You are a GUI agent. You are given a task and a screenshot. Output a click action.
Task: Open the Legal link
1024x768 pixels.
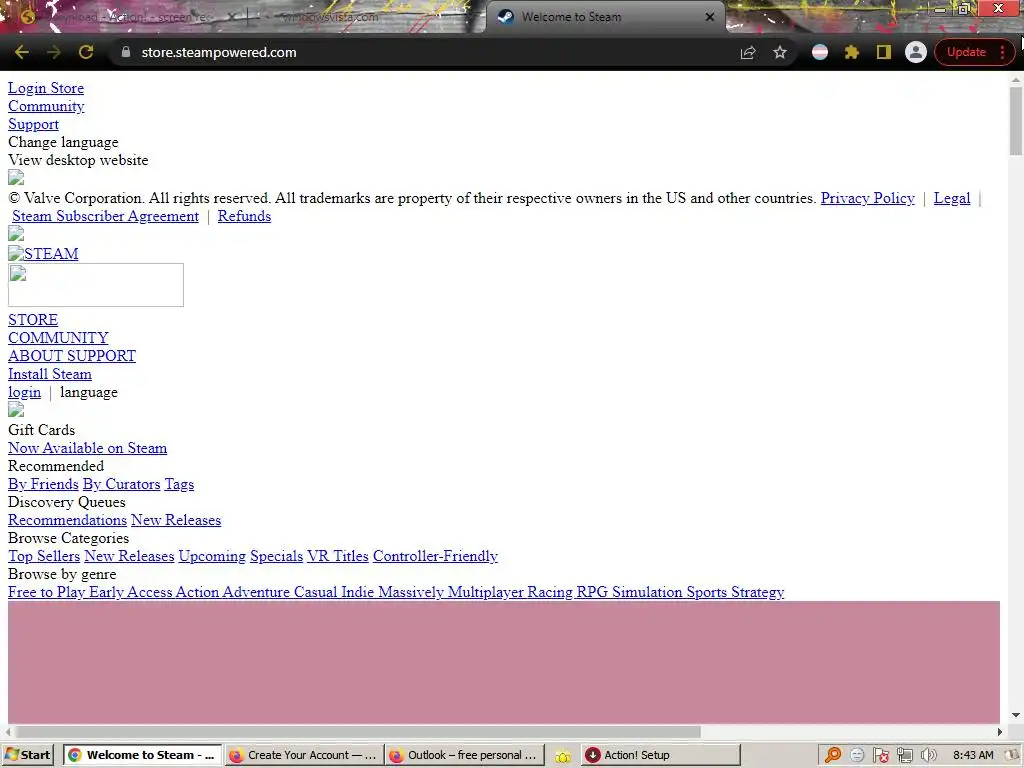click(952, 198)
